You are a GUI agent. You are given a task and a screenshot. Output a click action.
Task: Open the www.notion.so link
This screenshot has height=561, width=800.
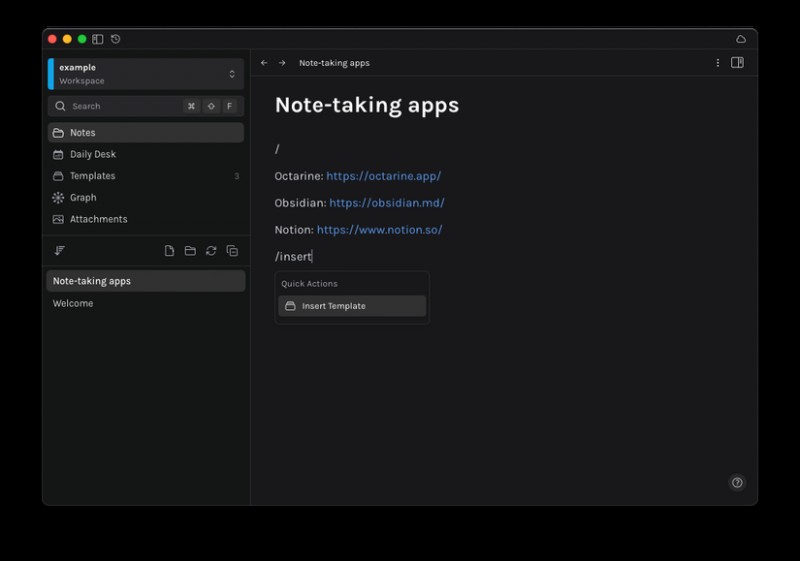[x=380, y=230]
